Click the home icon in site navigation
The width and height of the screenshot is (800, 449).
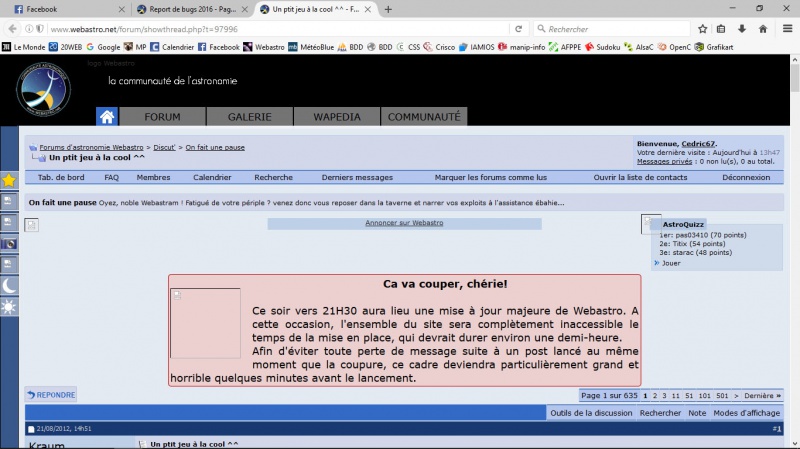pyautogui.click(x=107, y=117)
